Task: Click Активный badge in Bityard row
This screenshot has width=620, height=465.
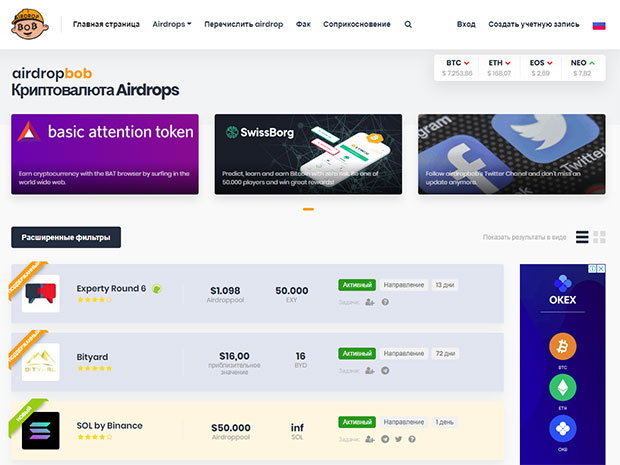Action: (357, 353)
